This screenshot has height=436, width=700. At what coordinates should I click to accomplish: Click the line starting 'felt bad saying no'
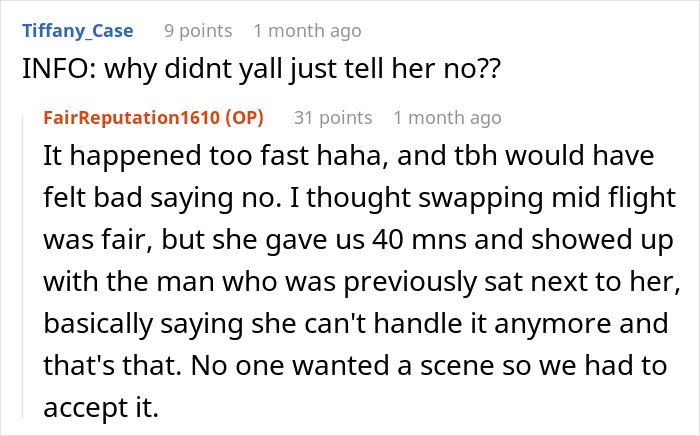click(x=359, y=198)
